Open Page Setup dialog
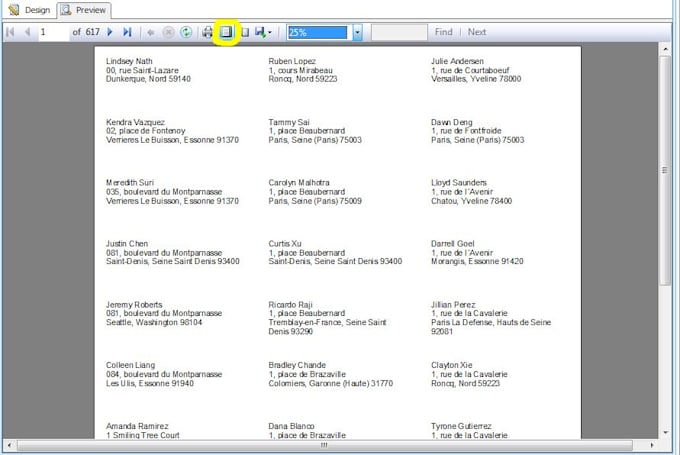 pos(244,32)
